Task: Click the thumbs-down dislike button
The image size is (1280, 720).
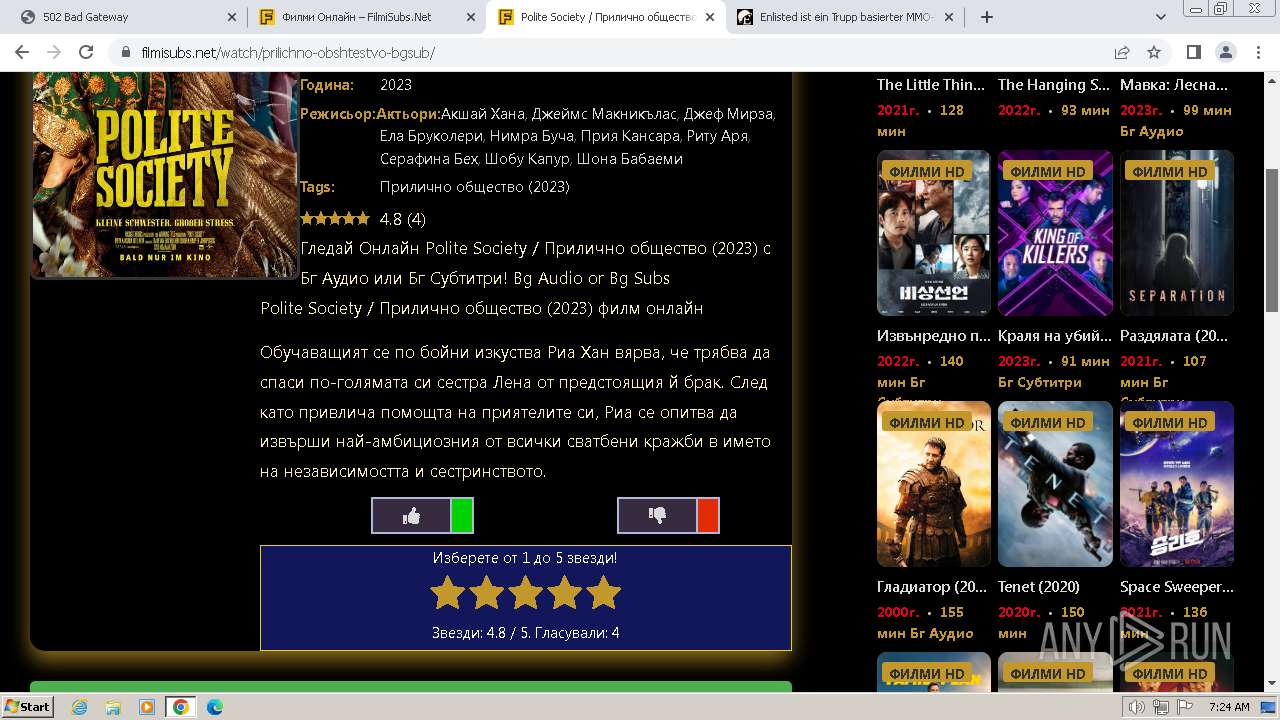Action: coord(657,515)
